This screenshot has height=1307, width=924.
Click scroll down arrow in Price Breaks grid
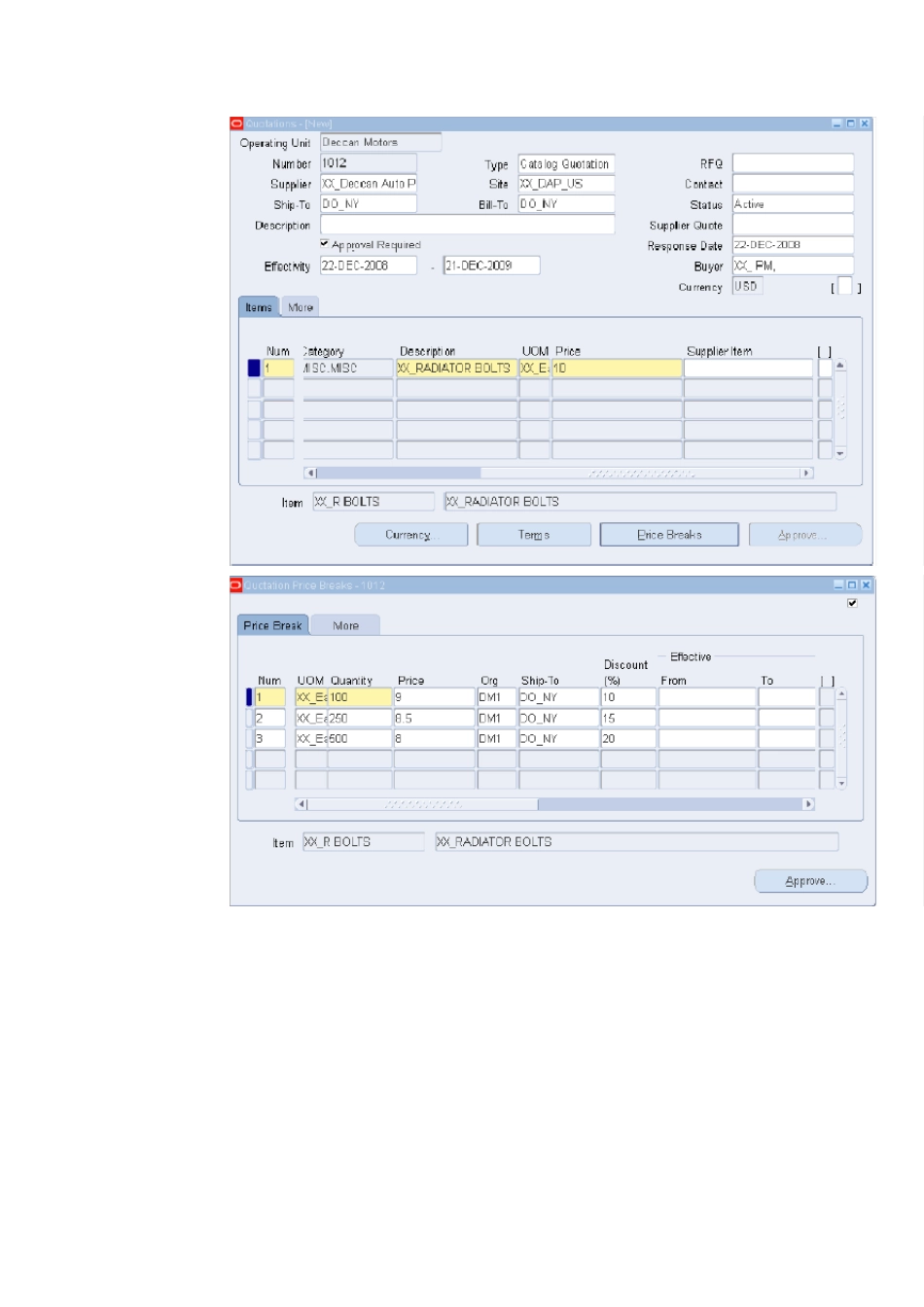click(x=841, y=783)
